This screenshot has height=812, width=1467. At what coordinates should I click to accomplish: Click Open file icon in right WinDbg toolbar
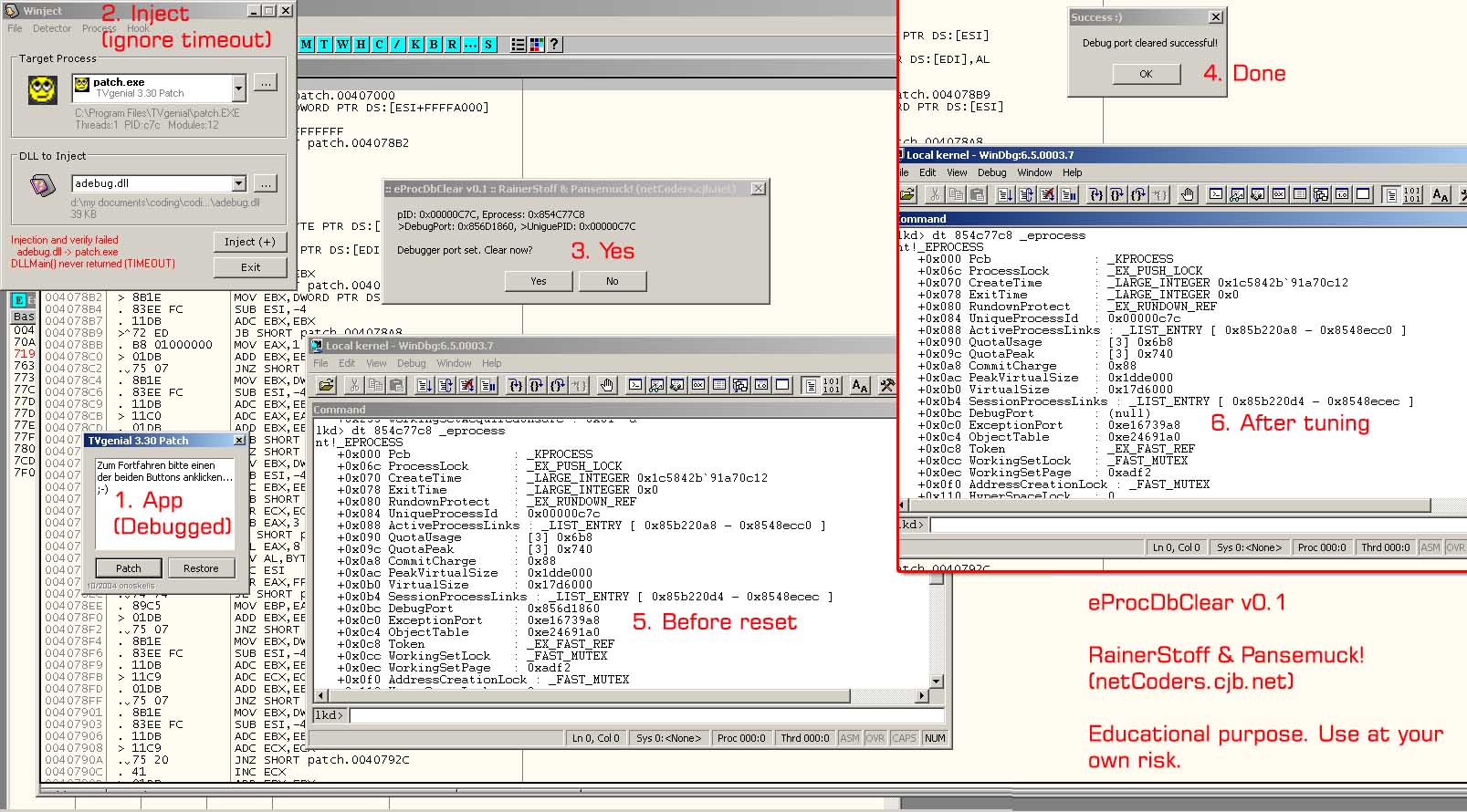[907, 194]
